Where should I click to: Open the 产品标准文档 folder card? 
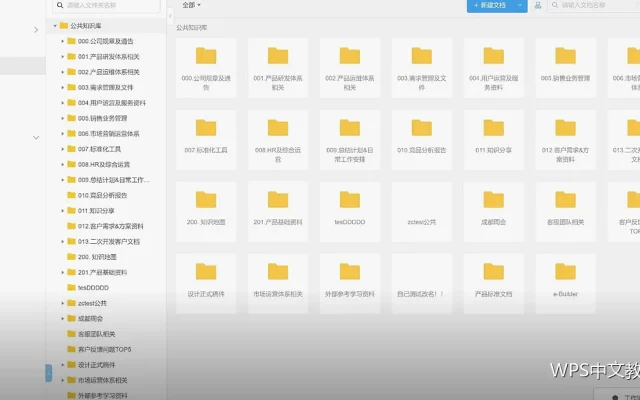(494, 284)
